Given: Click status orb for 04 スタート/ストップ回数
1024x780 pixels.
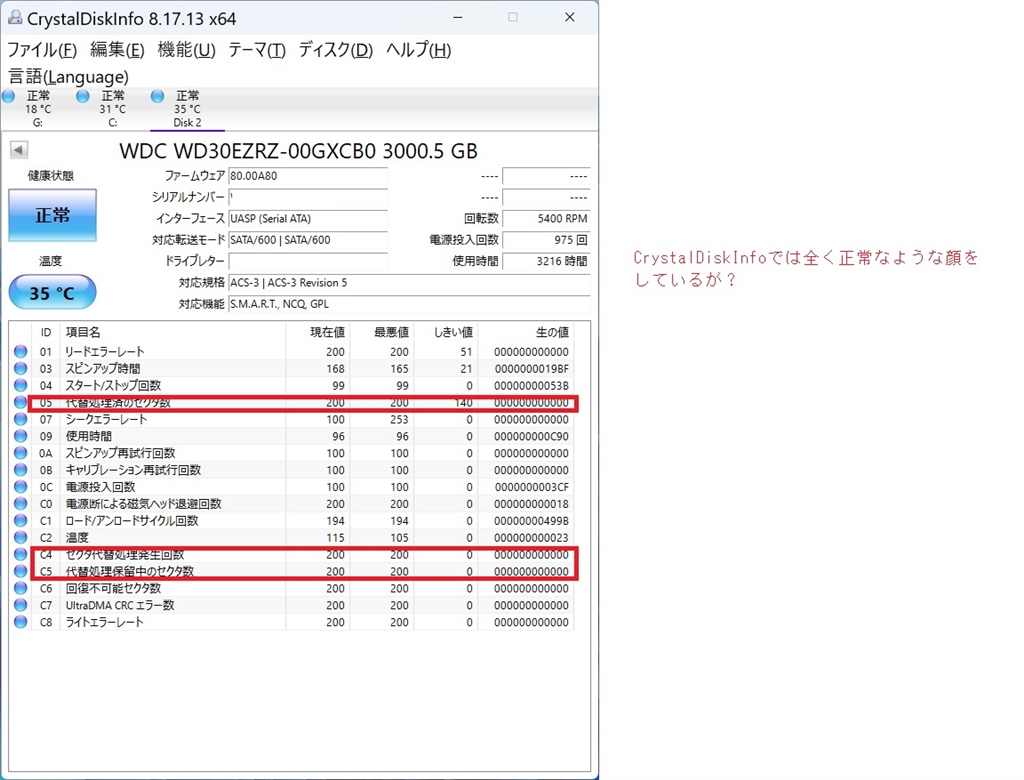Looking at the screenshot, I should (x=20, y=385).
